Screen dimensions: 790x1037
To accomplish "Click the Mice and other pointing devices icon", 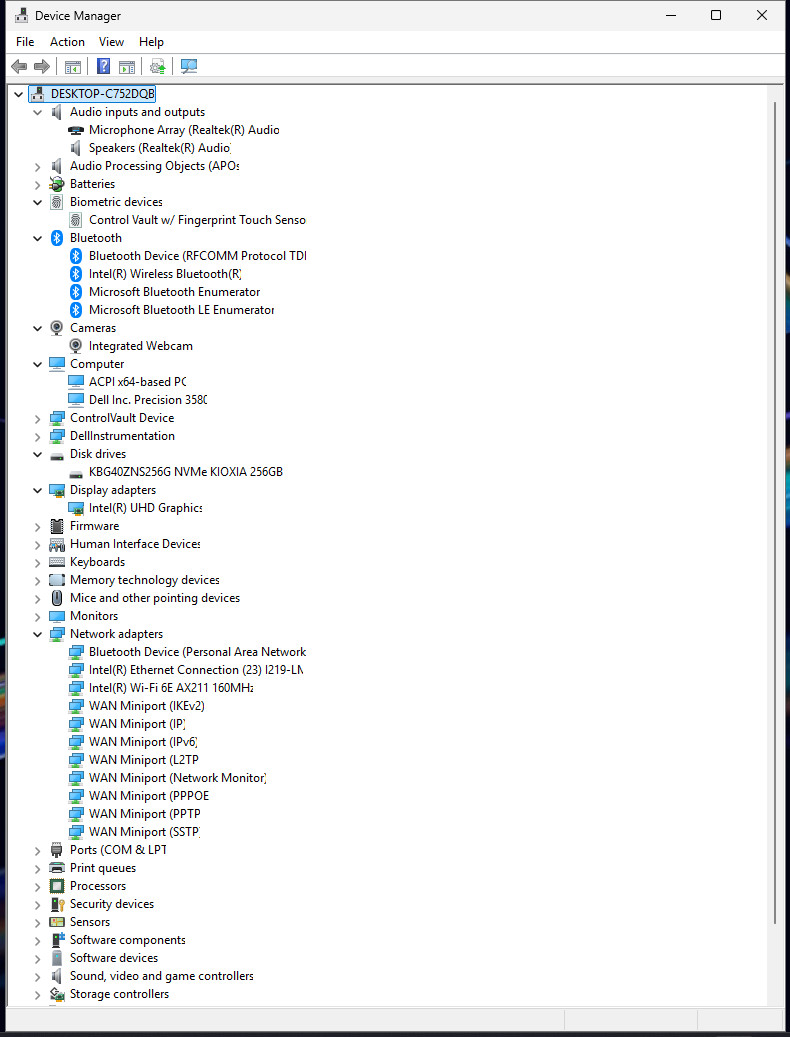I will [57, 598].
